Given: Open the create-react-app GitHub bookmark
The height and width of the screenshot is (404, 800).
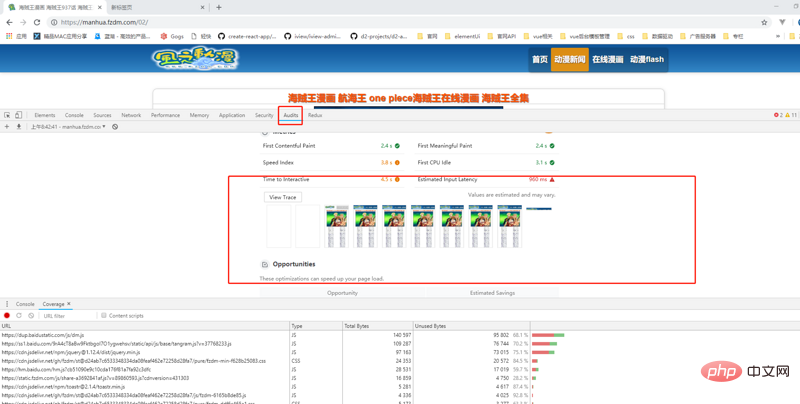Looking at the screenshot, I should coord(247,36).
